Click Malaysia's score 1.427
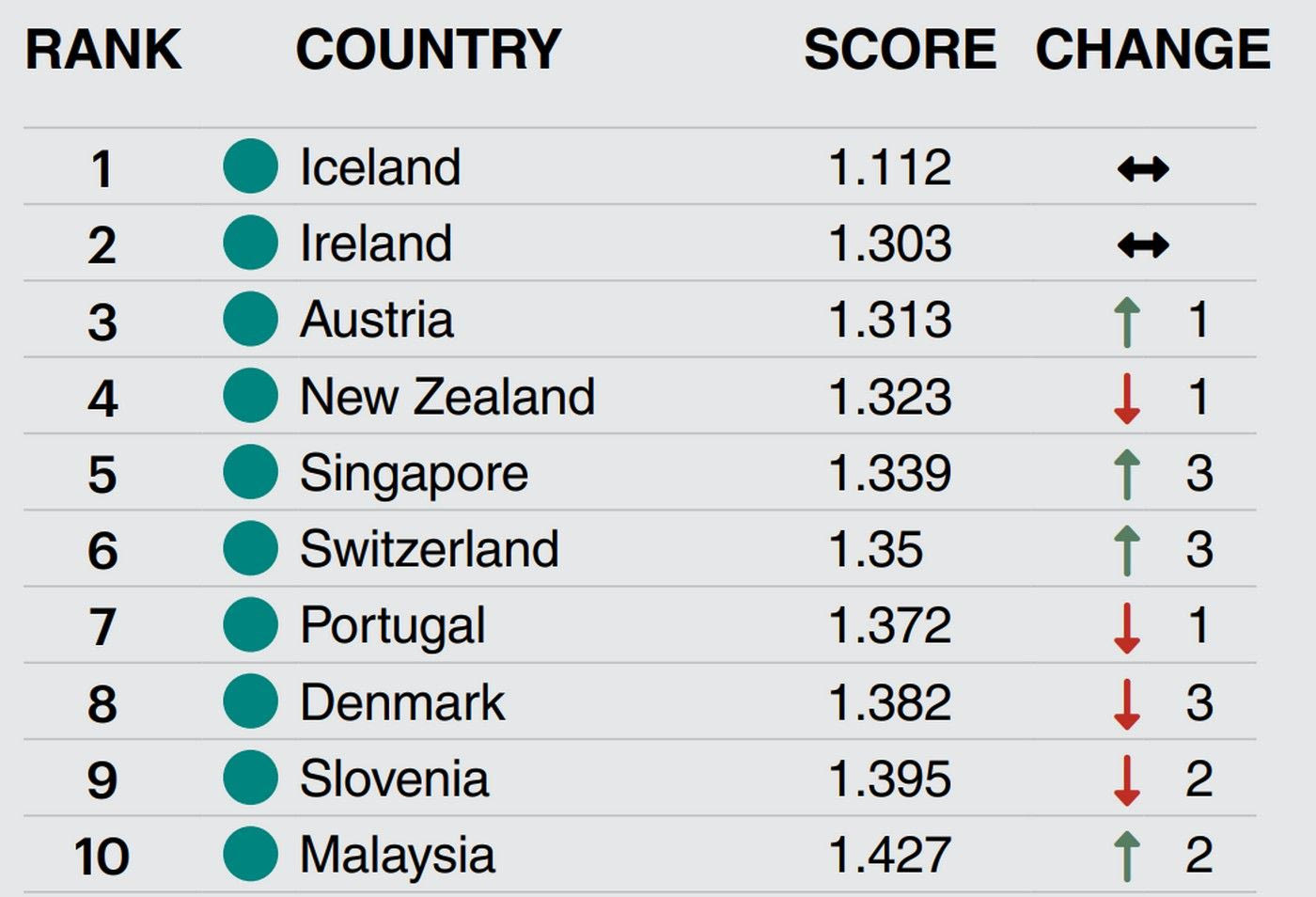Viewport: 1316px width, 897px height. pyautogui.click(x=890, y=856)
